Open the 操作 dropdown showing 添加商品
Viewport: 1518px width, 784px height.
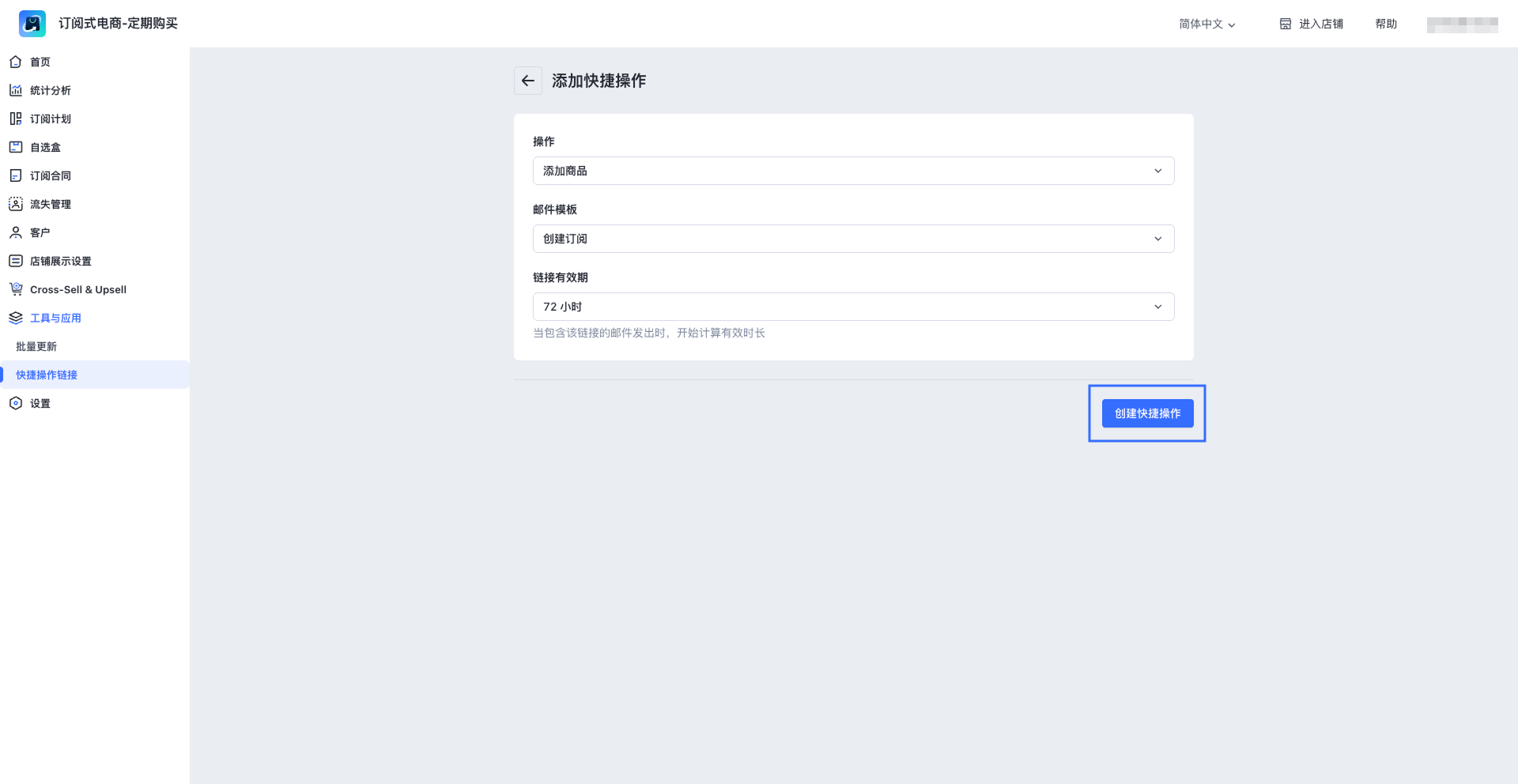(x=854, y=171)
